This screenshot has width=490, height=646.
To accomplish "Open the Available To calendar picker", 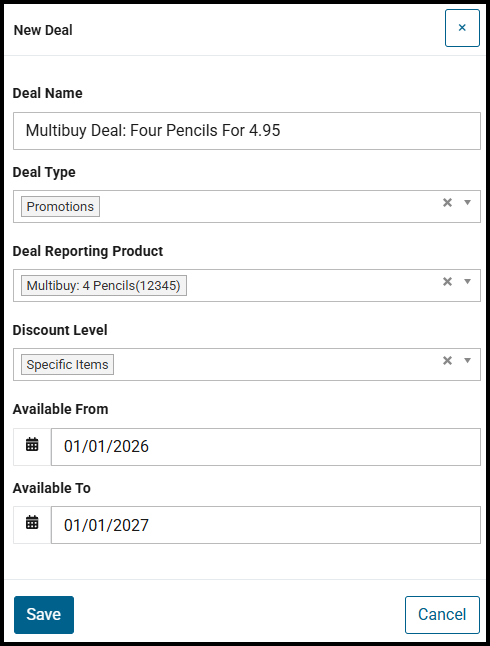I will [x=32, y=525].
